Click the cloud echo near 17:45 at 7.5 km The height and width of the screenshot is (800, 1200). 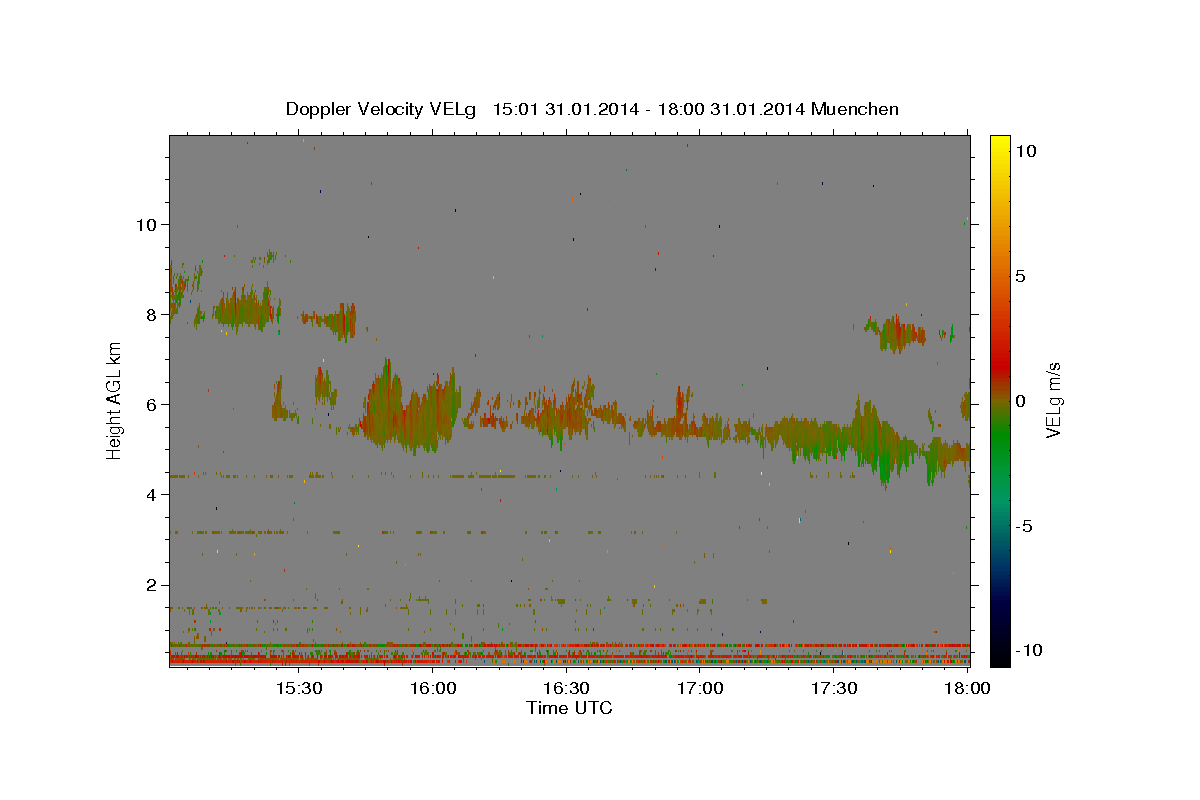tap(897, 332)
